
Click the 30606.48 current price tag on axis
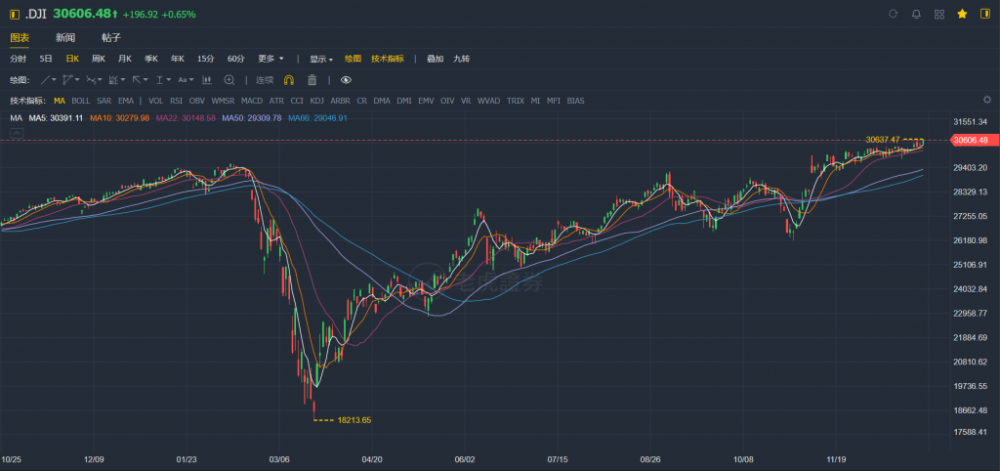[x=968, y=141]
